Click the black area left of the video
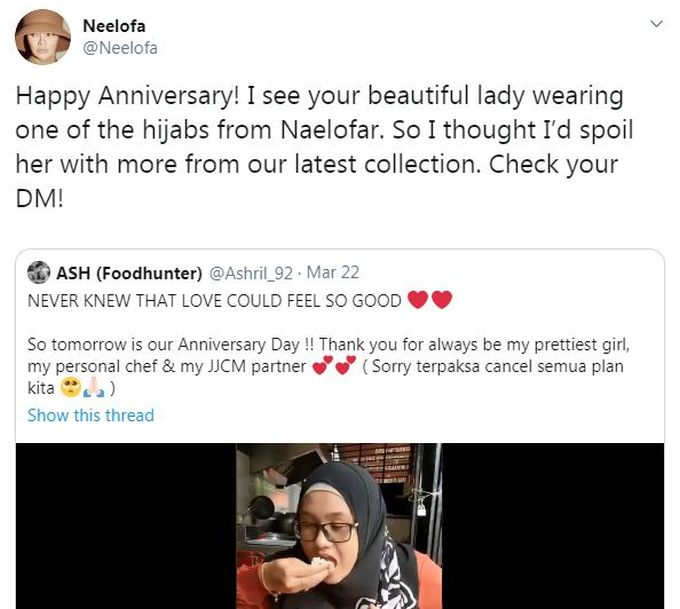This screenshot has width=680, height=609. coord(126,526)
